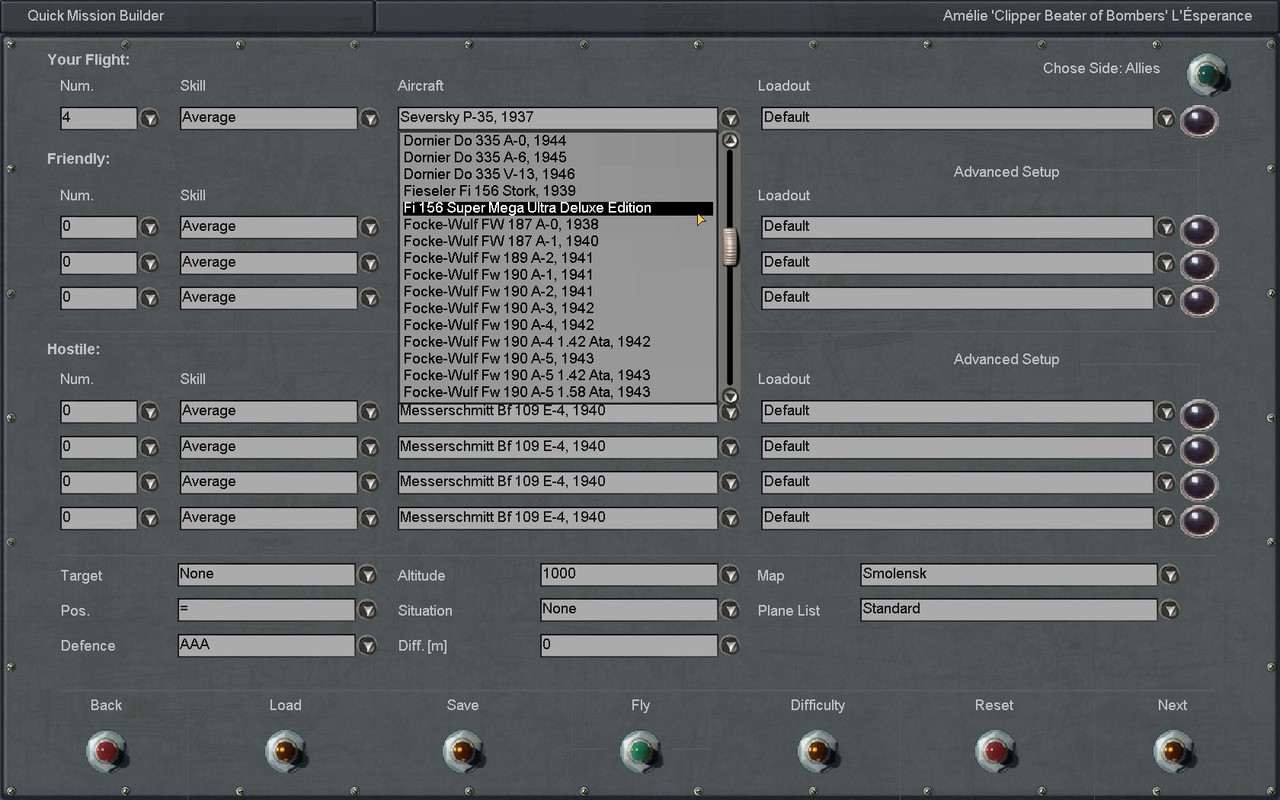1280x800 pixels.
Task: Open first Hostile Num. dropdown arrow
Action: 149,412
